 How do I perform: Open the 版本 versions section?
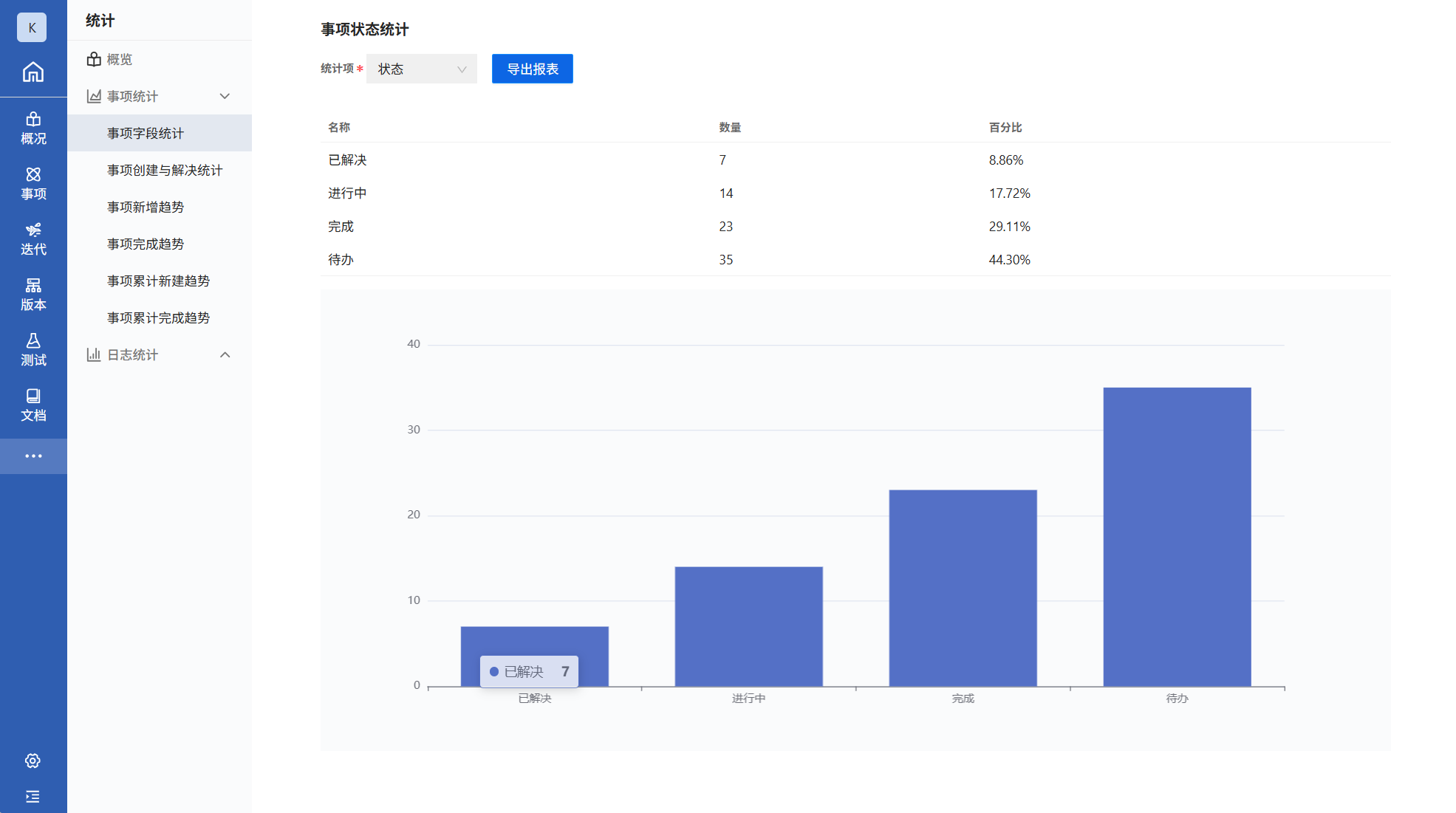[x=33, y=294]
